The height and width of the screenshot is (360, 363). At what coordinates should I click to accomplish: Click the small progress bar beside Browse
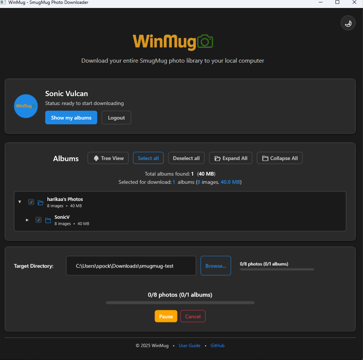coord(277,269)
